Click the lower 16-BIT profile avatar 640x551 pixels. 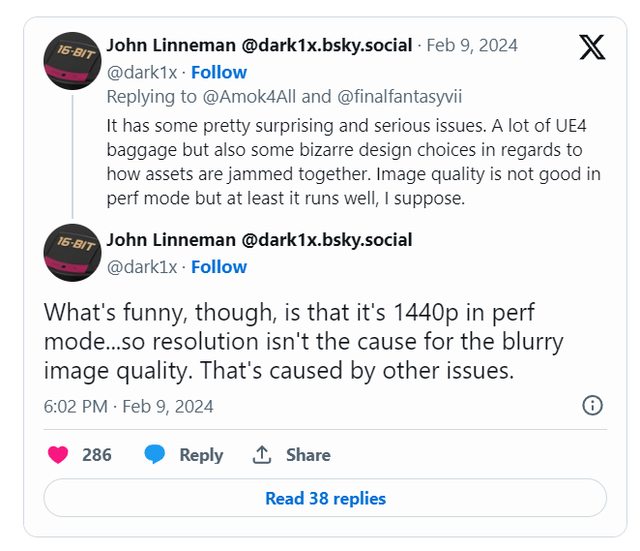click(72, 253)
